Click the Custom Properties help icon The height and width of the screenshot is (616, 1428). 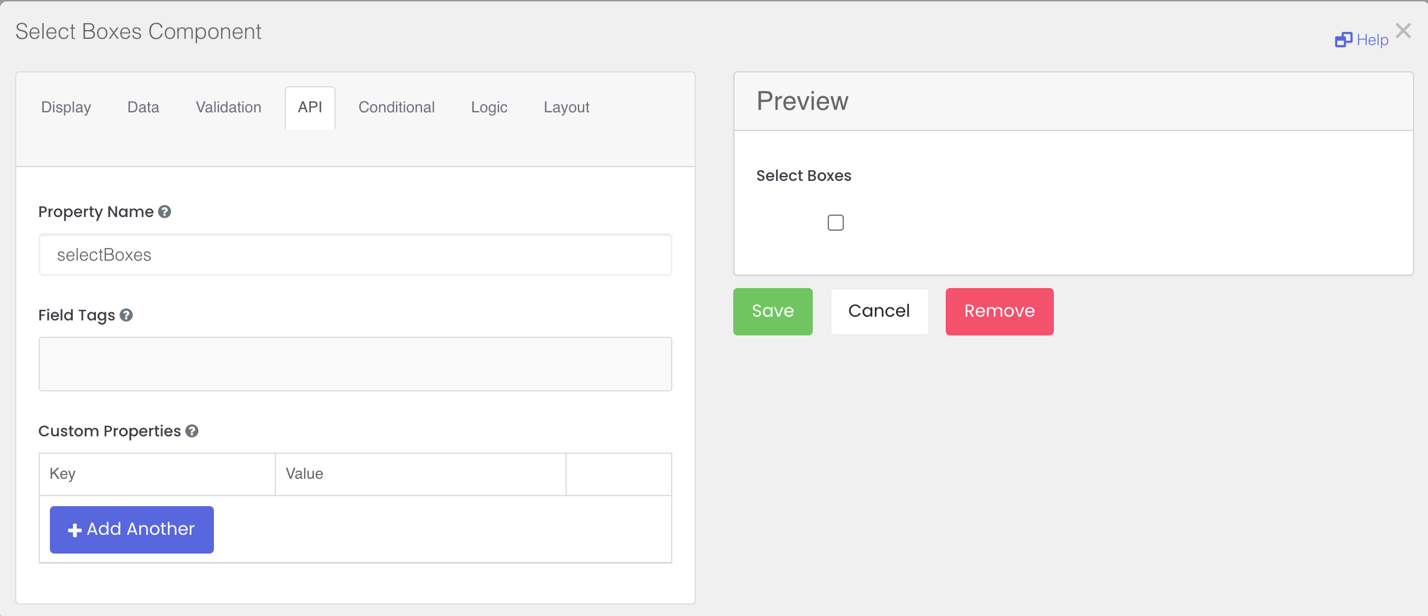click(192, 431)
